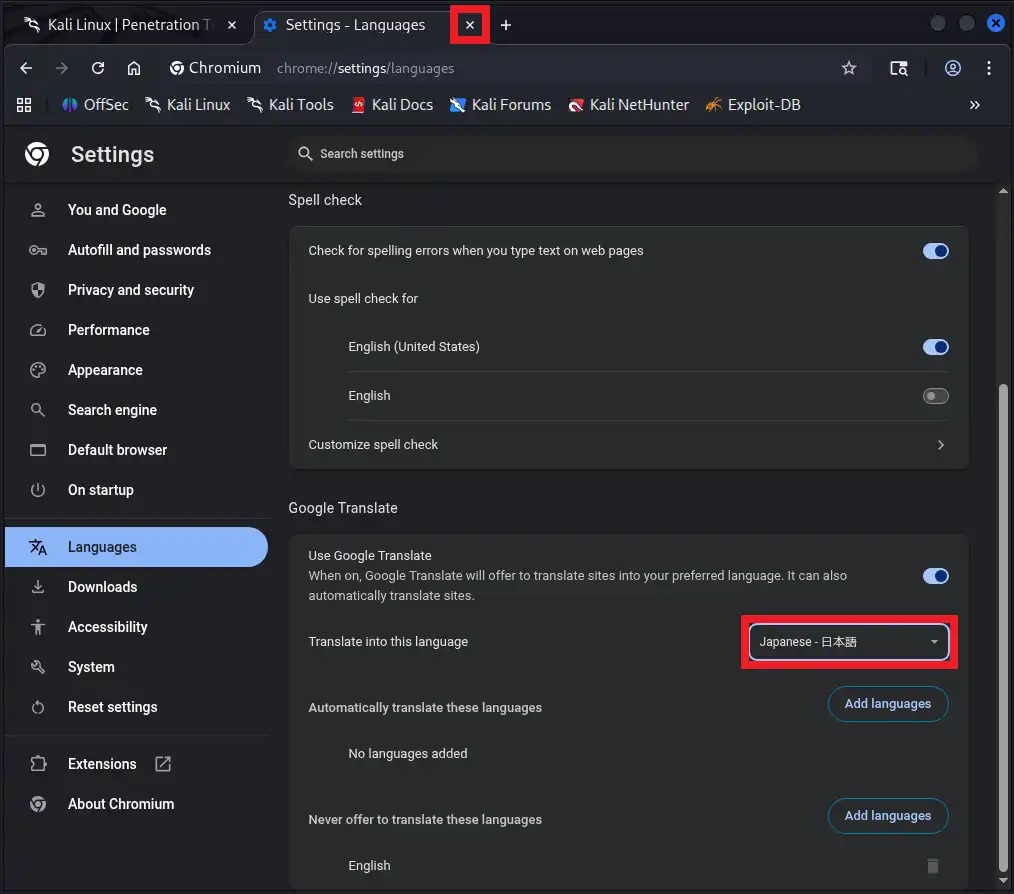Viewport: 1014px width, 894px height.
Task: Reload the page with the refresh icon
Action: coord(98,68)
